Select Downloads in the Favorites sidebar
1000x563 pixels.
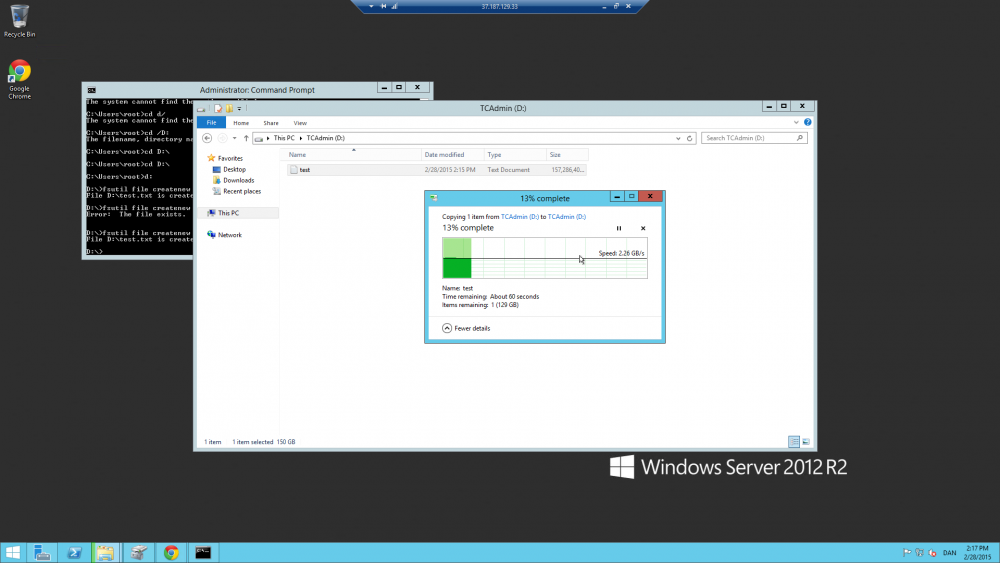(x=238, y=180)
